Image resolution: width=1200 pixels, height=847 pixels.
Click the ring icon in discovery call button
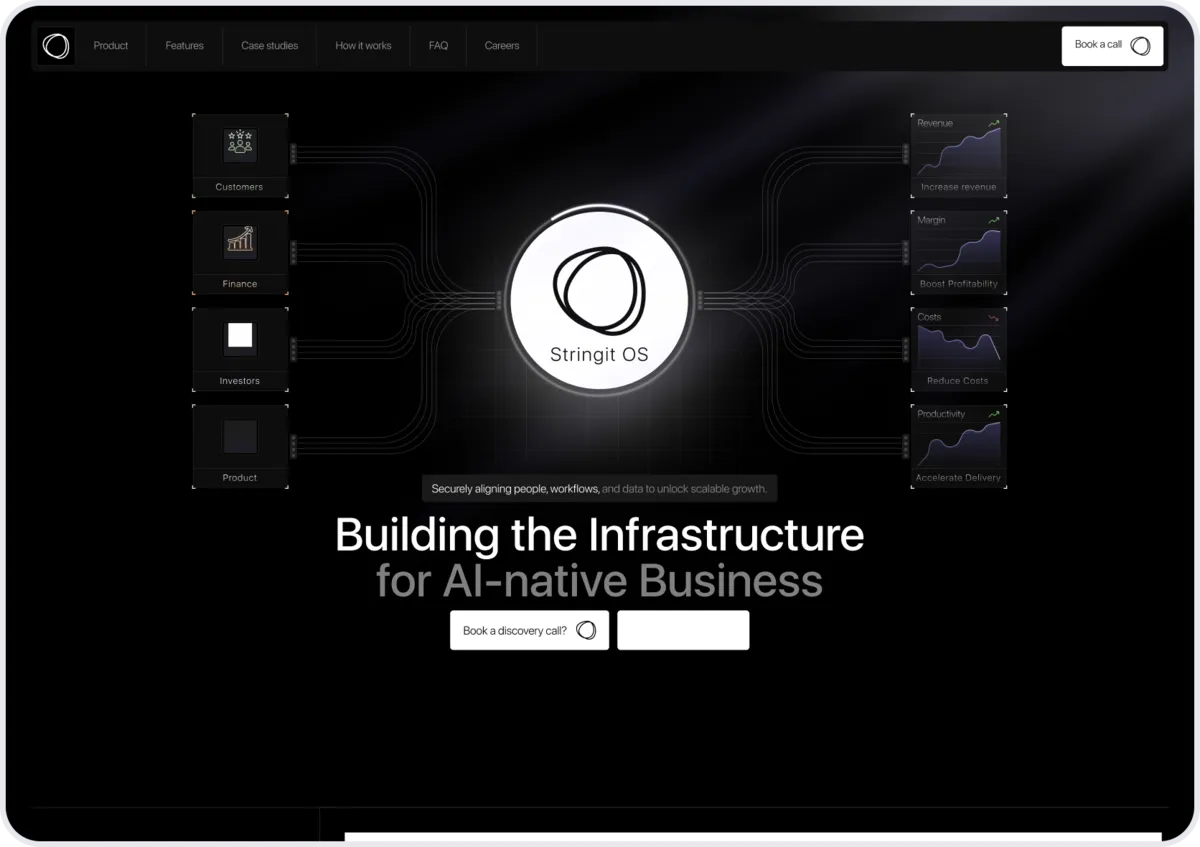coord(587,630)
